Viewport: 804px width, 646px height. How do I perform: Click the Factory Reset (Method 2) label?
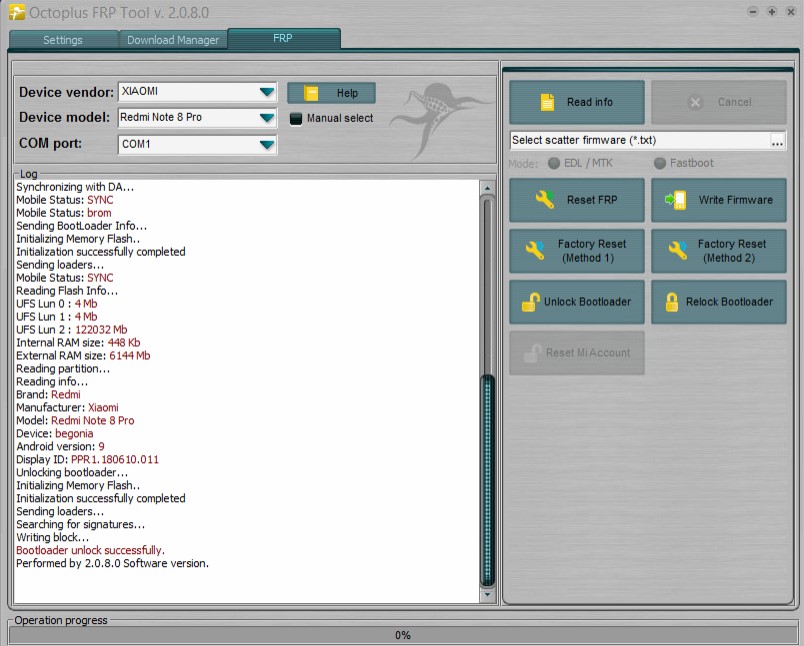[732, 251]
